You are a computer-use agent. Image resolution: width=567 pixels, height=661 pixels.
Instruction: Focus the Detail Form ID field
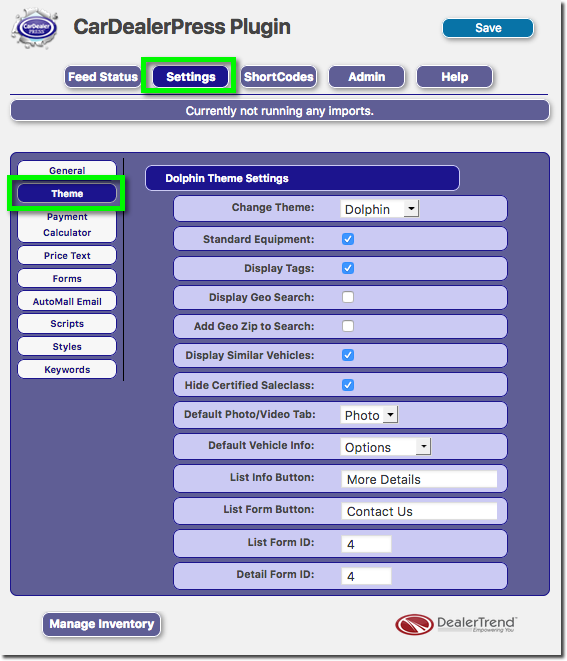click(x=366, y=576)
